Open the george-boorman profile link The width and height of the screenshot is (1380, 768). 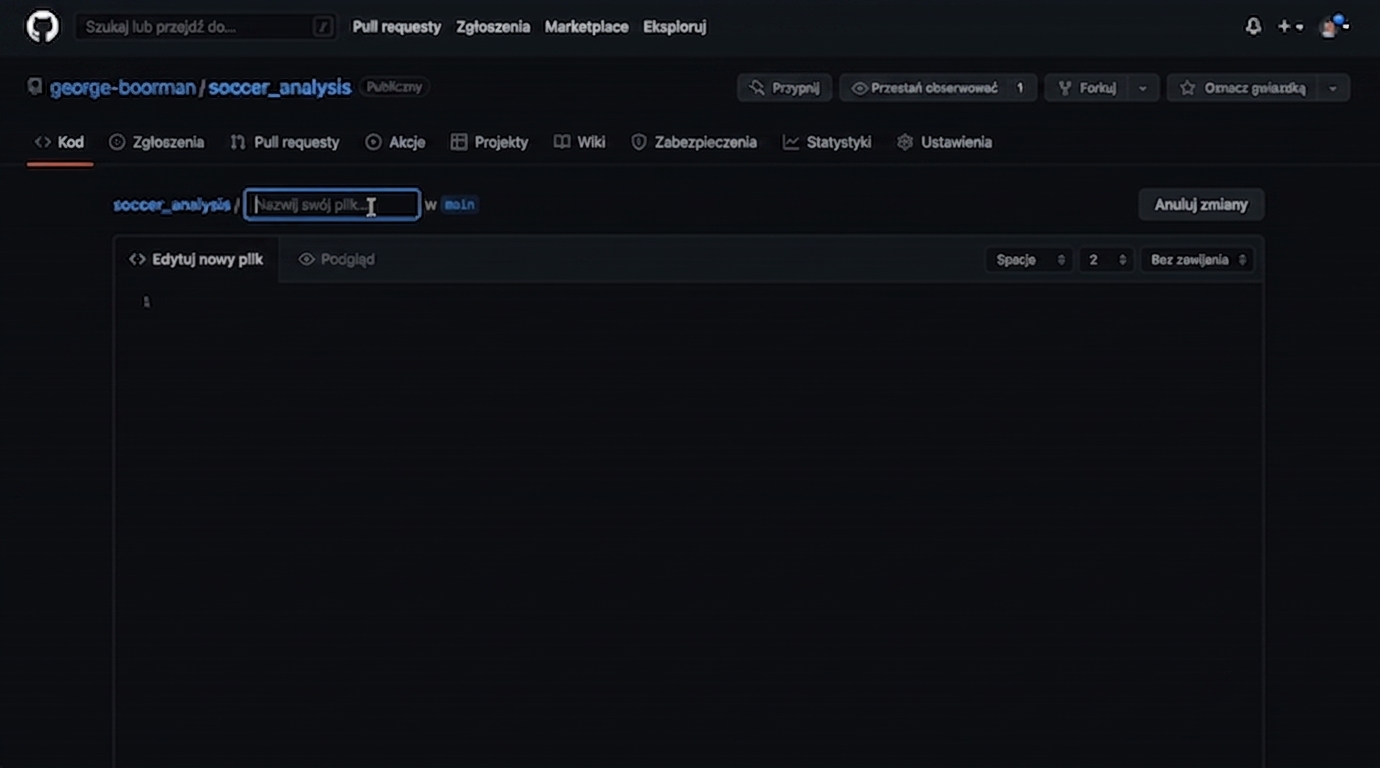tap(123, 87)
